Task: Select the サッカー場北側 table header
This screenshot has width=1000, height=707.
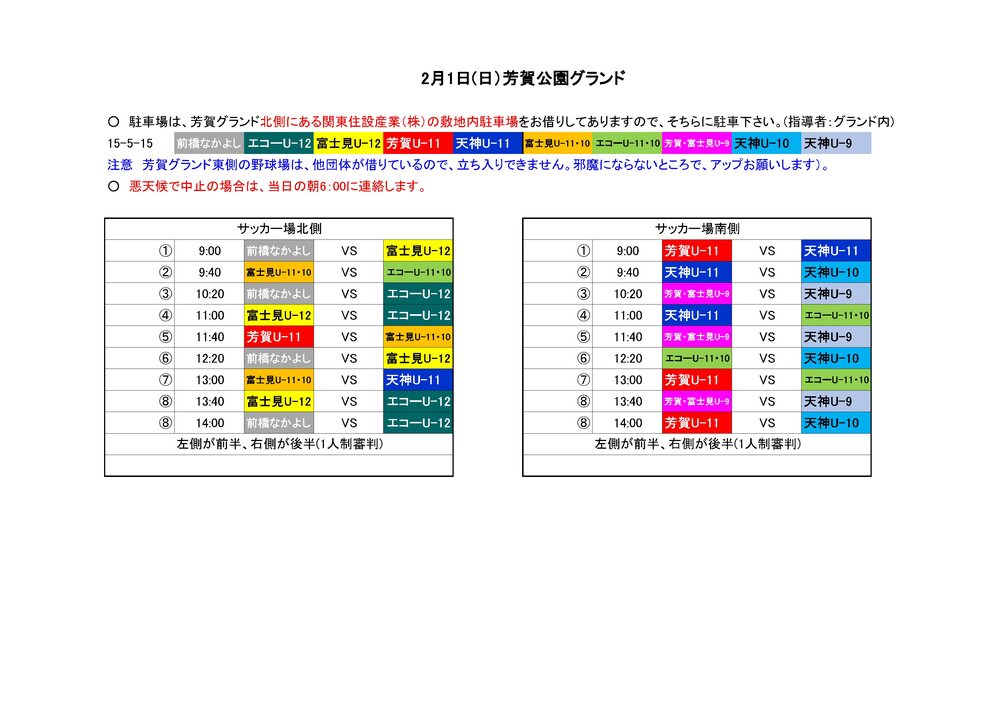Action: point(278,229)
